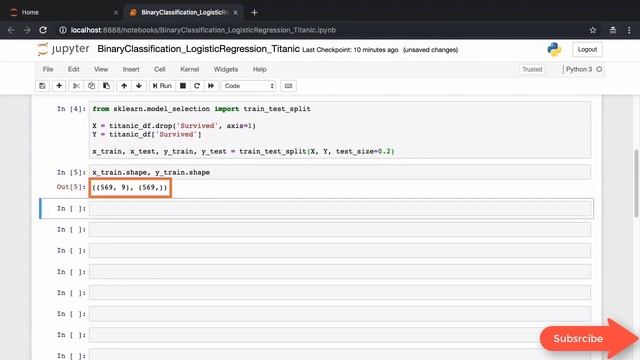Run the selected cell
This screenshot has width=640, height=360.
pyautogui.click(x=162, y=86)
